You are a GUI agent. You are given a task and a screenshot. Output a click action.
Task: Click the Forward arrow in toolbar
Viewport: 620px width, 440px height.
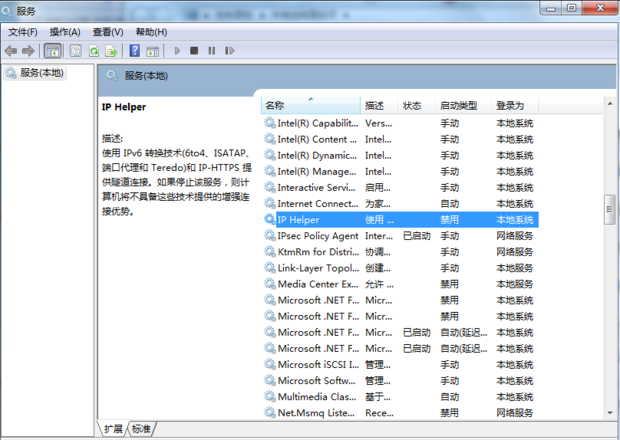click(x=29, y=50)
